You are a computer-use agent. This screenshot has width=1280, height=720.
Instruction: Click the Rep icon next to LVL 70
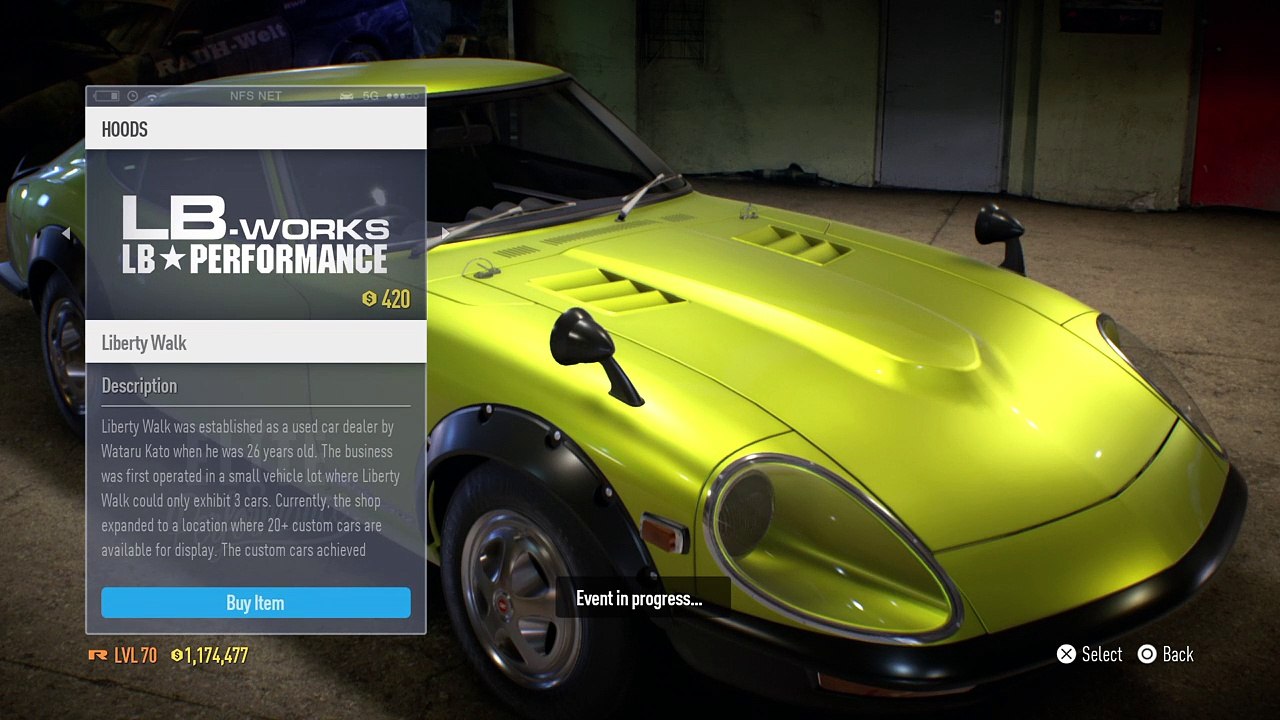(x=98, y=655)
